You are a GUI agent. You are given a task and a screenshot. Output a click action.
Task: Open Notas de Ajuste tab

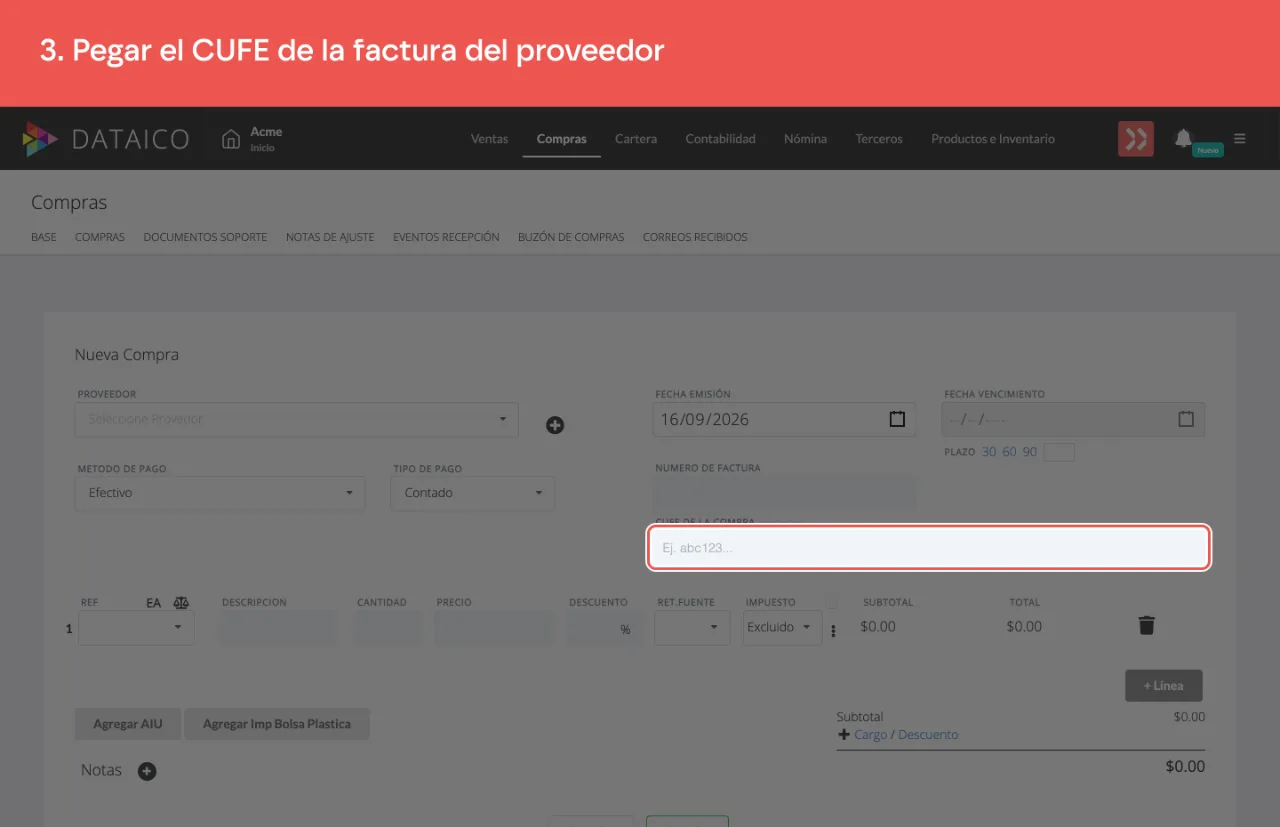[x=330, y=237]
